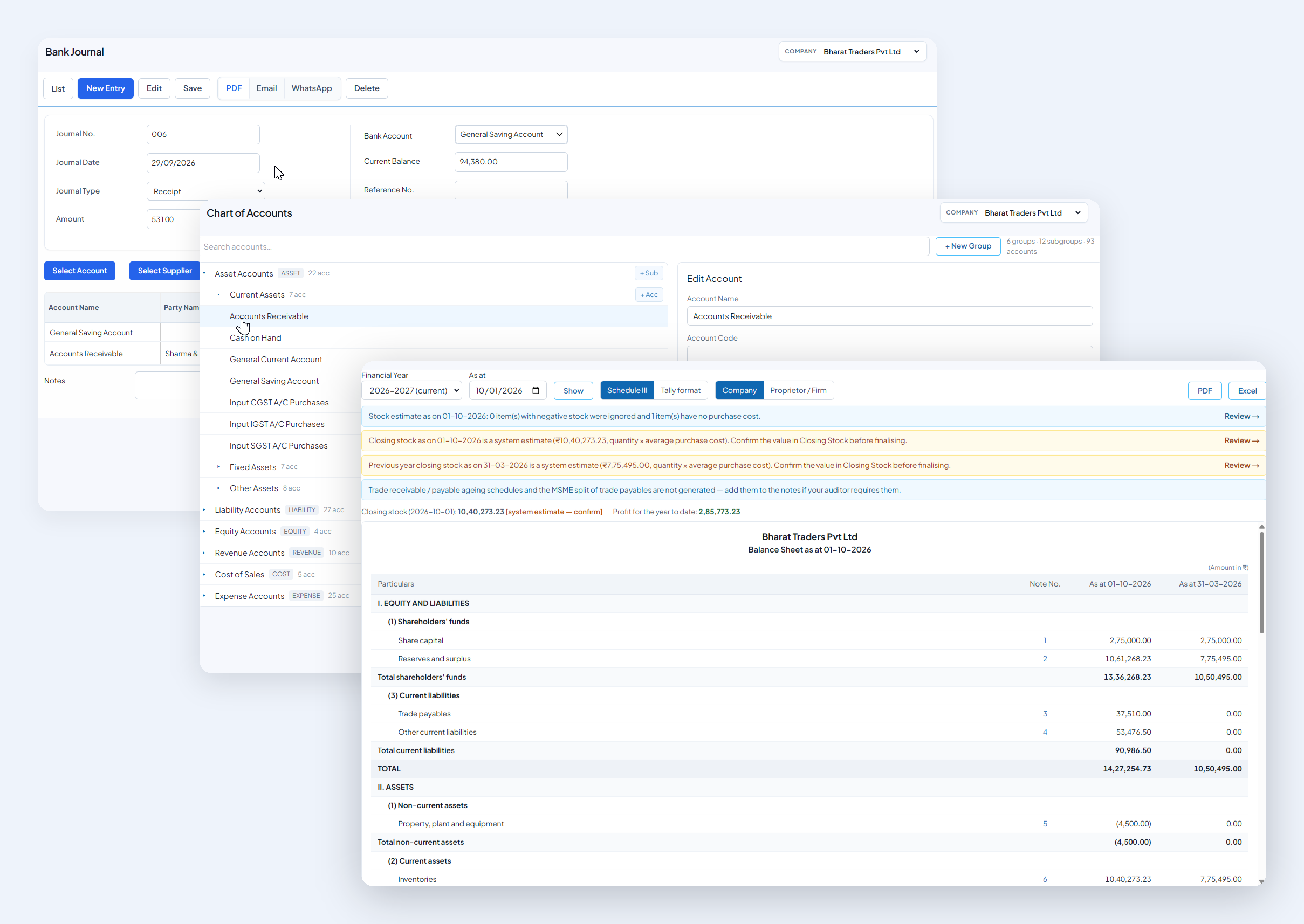The height and width of the screenshot is (924, 1304).
Task: Export bank journal as PDF
Action: 234,88
